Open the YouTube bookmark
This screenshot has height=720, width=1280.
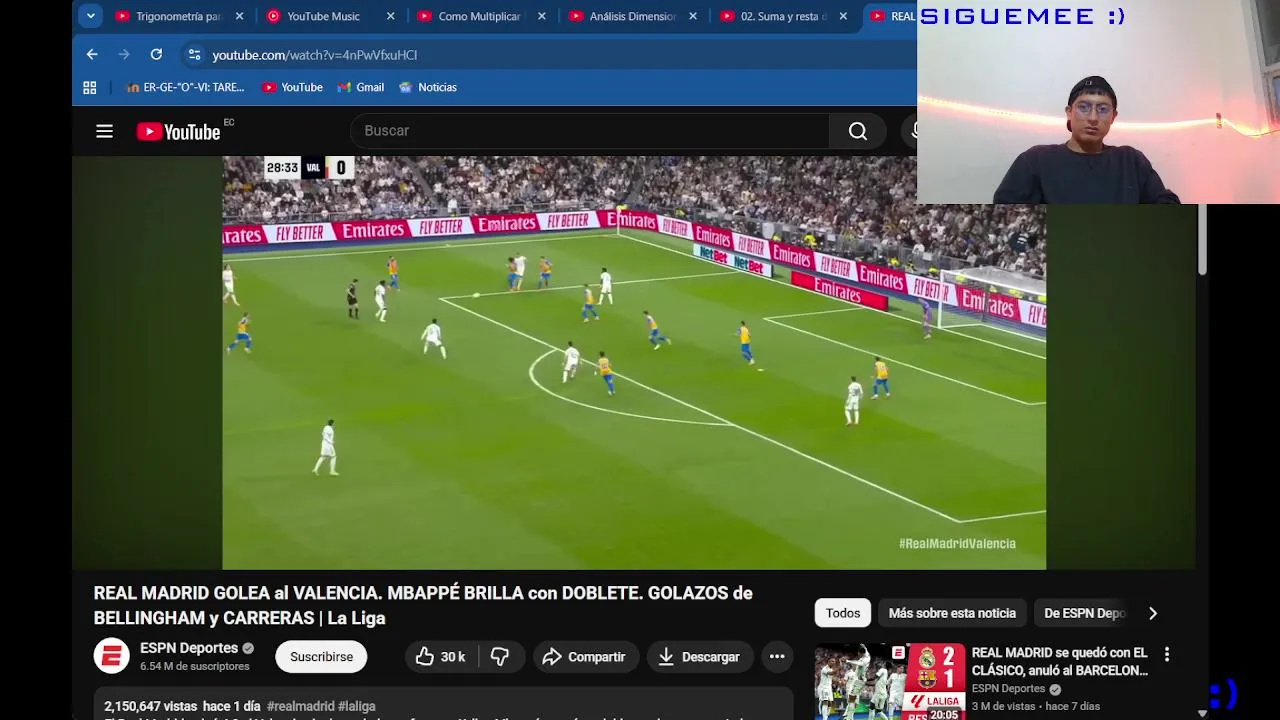(x=293, y=87)
